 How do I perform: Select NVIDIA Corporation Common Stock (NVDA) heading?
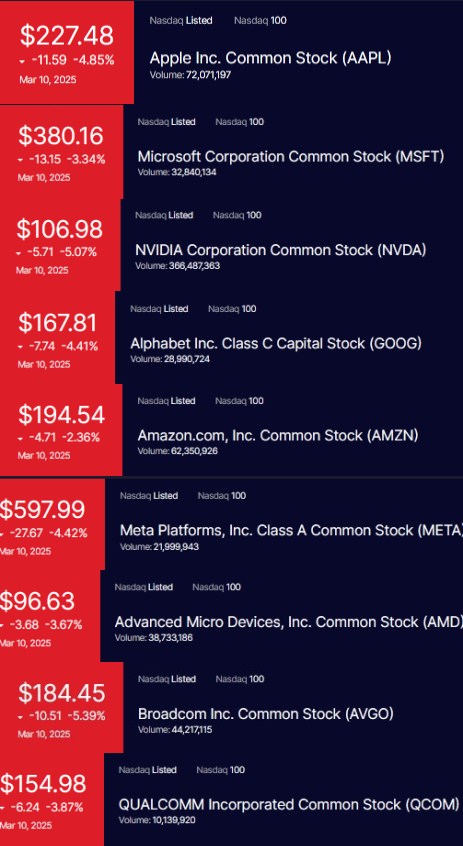click(281, 250)
